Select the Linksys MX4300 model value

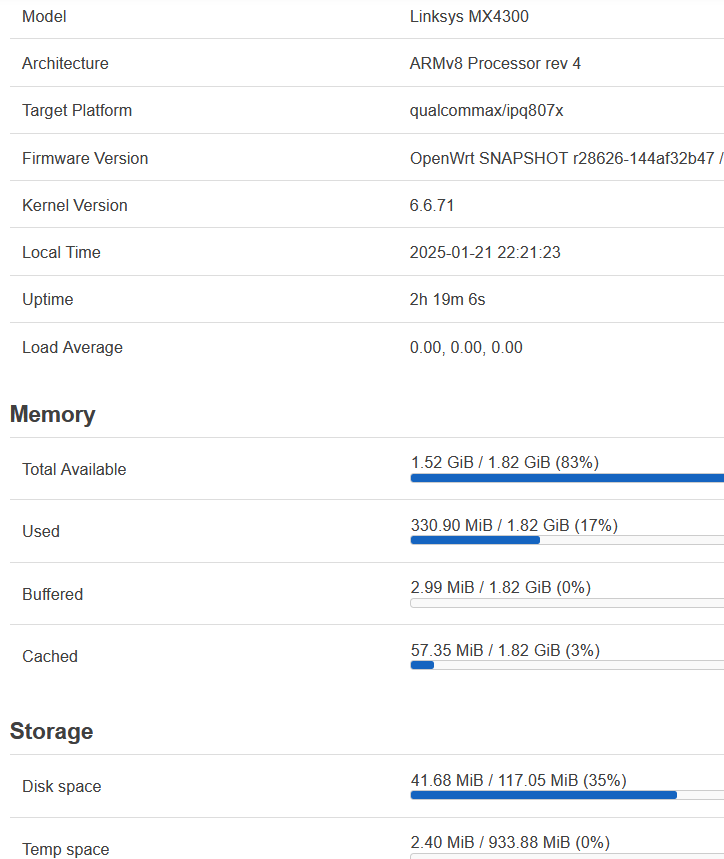tap(469, 16)
